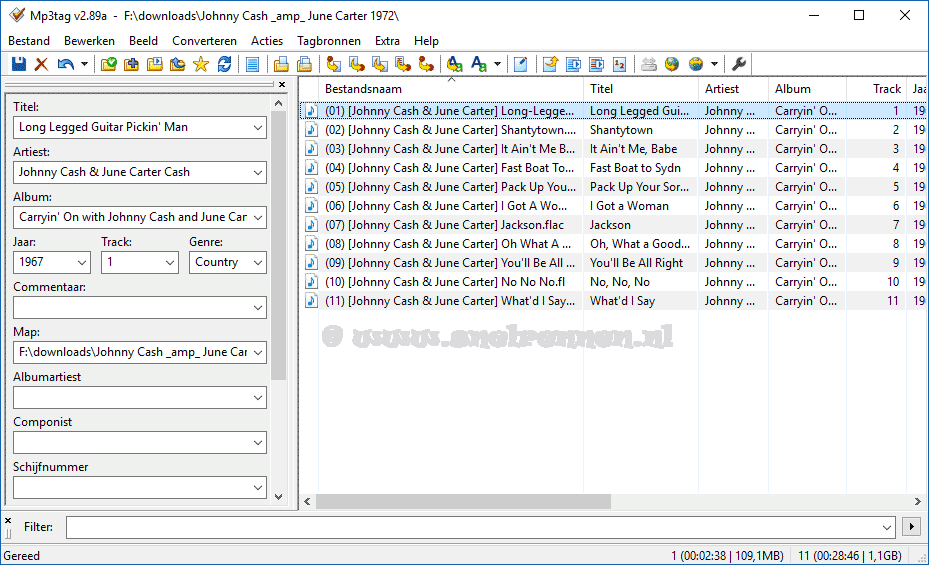Convert Tag to Filename toolbar icon
The image size is (929, 565).
pos(334,64)
